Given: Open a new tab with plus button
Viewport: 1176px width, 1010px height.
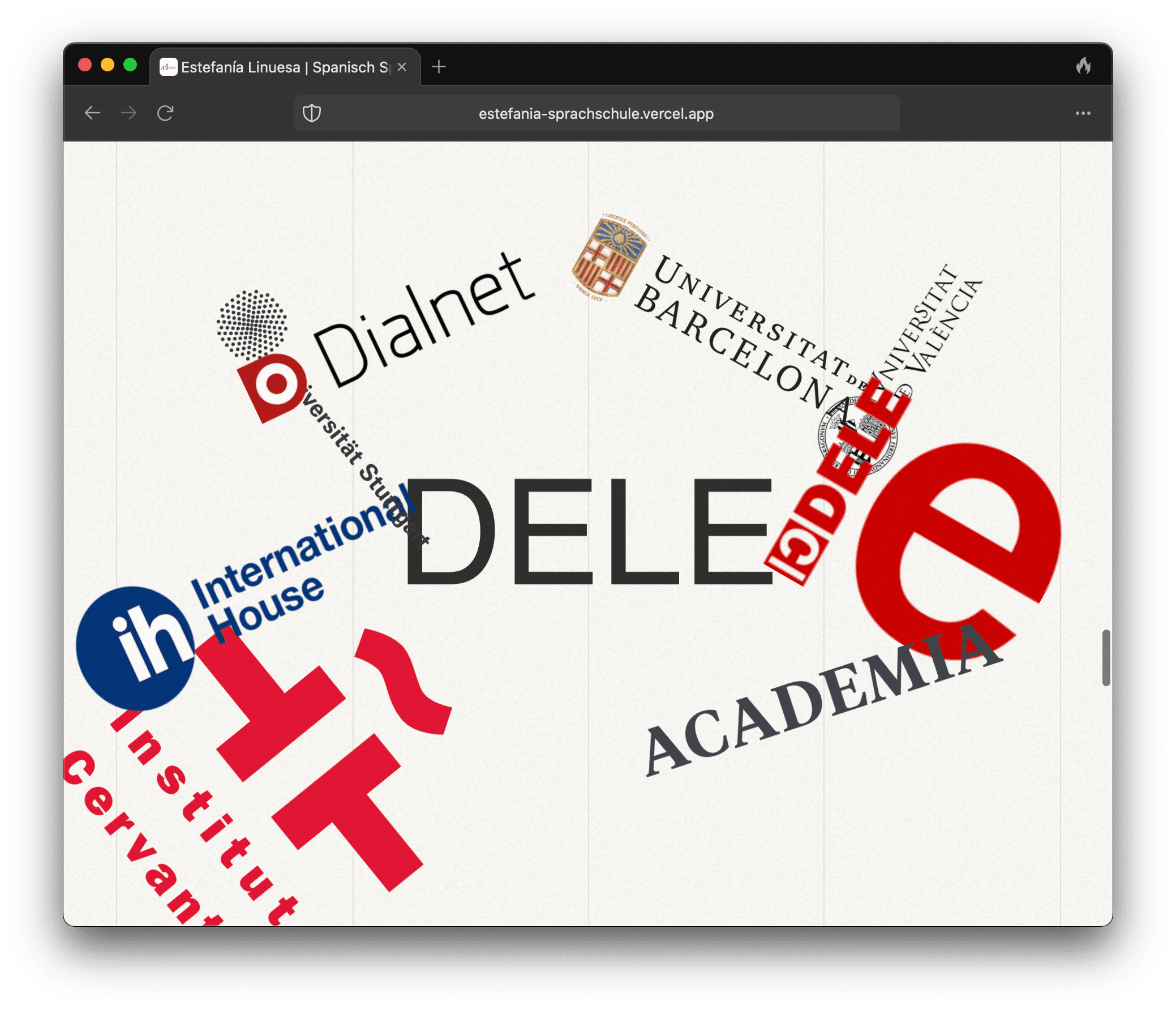Looking at the screenshot, I should click(x=439, y=67).
